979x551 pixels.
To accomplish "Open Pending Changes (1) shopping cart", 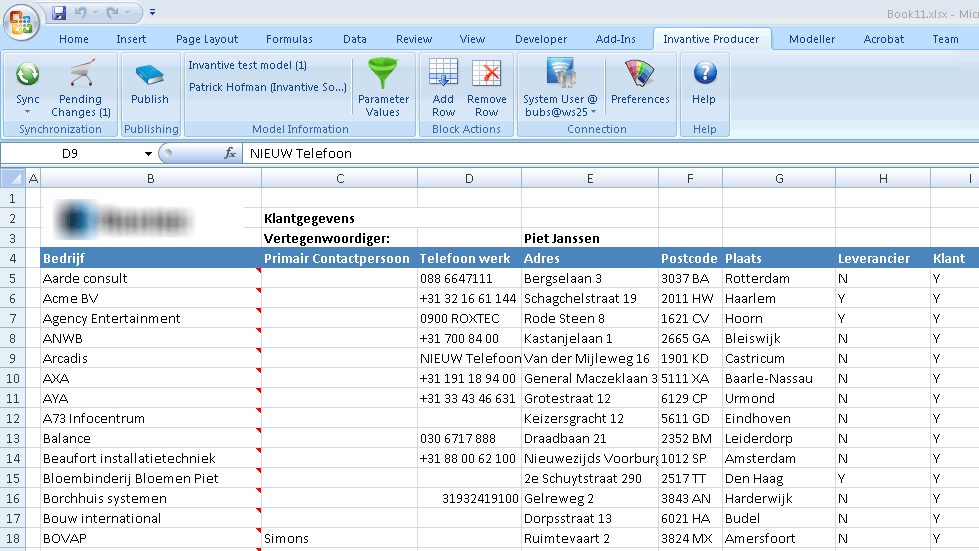I will (x=81, y=88).
